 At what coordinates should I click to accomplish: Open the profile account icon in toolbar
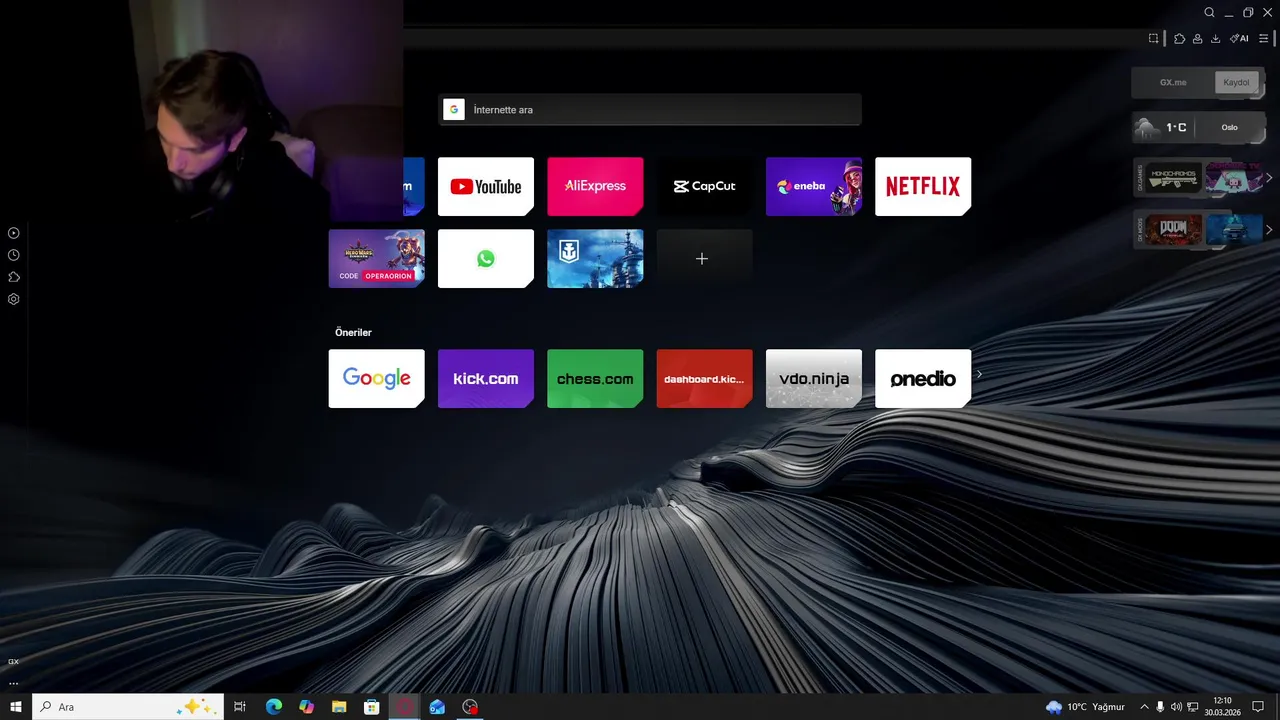point(1197,38)
